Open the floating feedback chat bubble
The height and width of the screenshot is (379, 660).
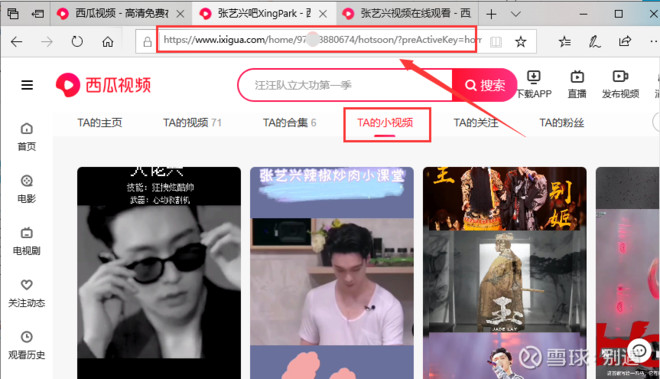pyautogui.click(x=639, y=350)
